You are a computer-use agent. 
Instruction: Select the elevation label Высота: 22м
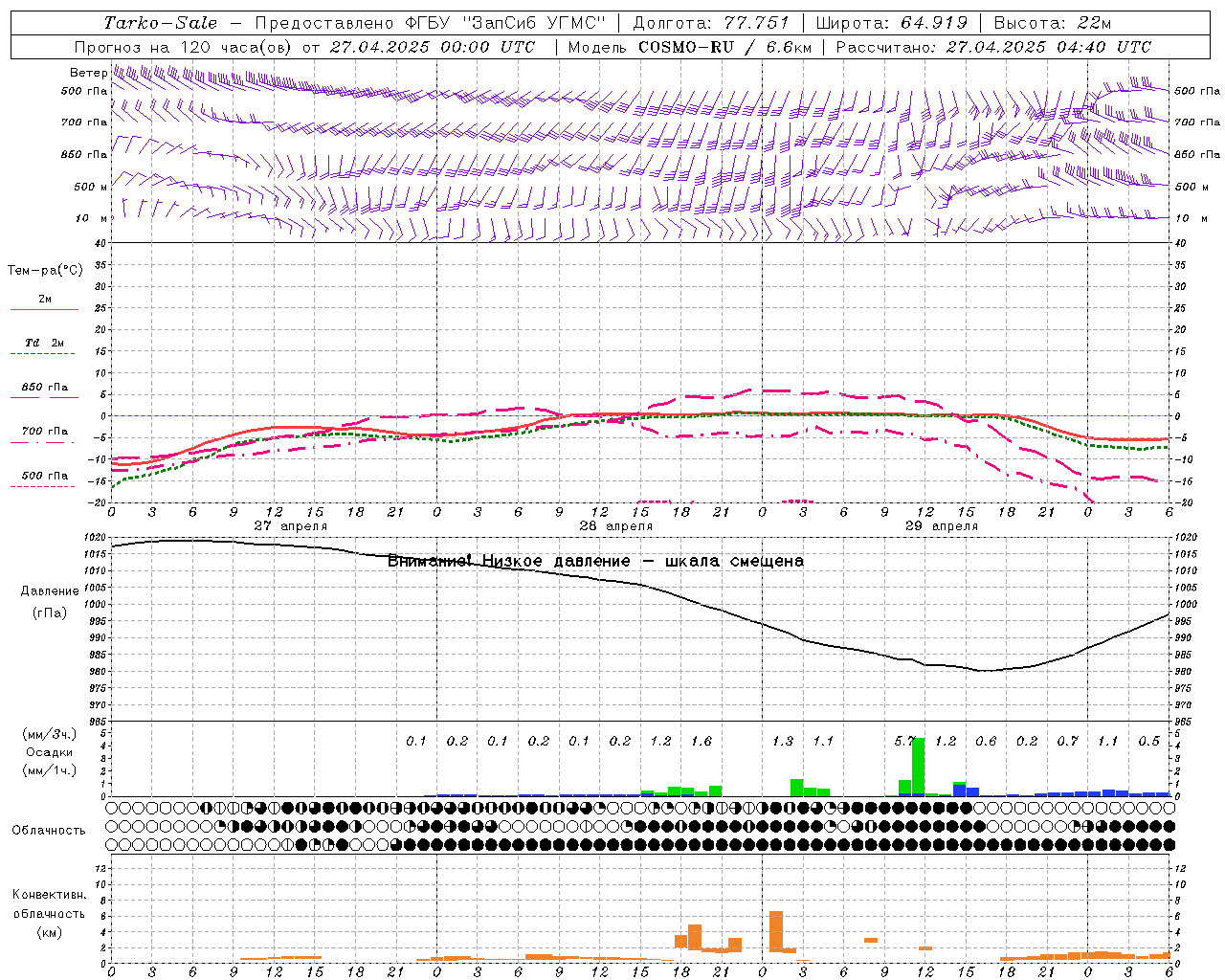click(1053, 23)
